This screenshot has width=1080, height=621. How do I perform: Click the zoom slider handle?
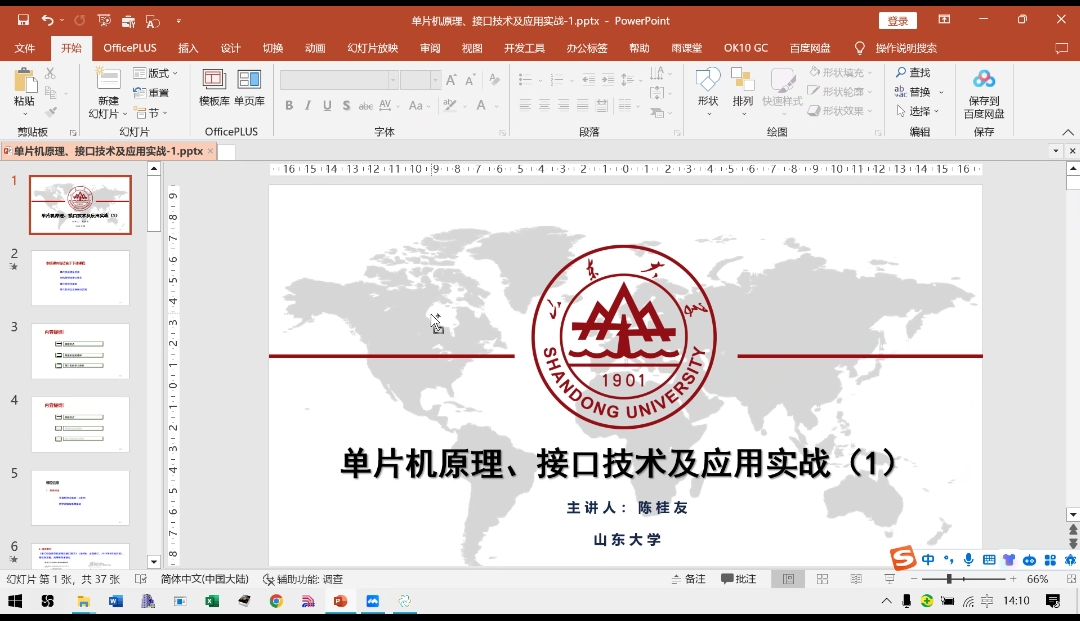click(x=949, y=579)
